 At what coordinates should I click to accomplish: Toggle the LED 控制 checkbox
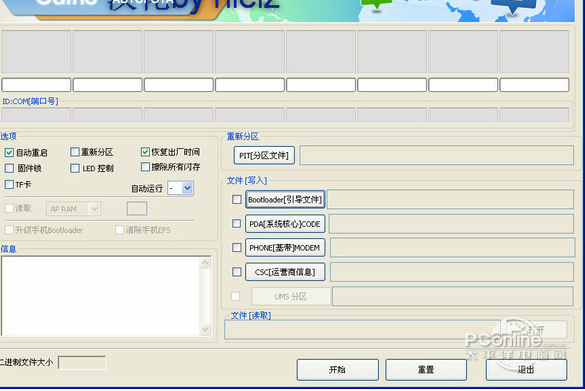[75, 168]
